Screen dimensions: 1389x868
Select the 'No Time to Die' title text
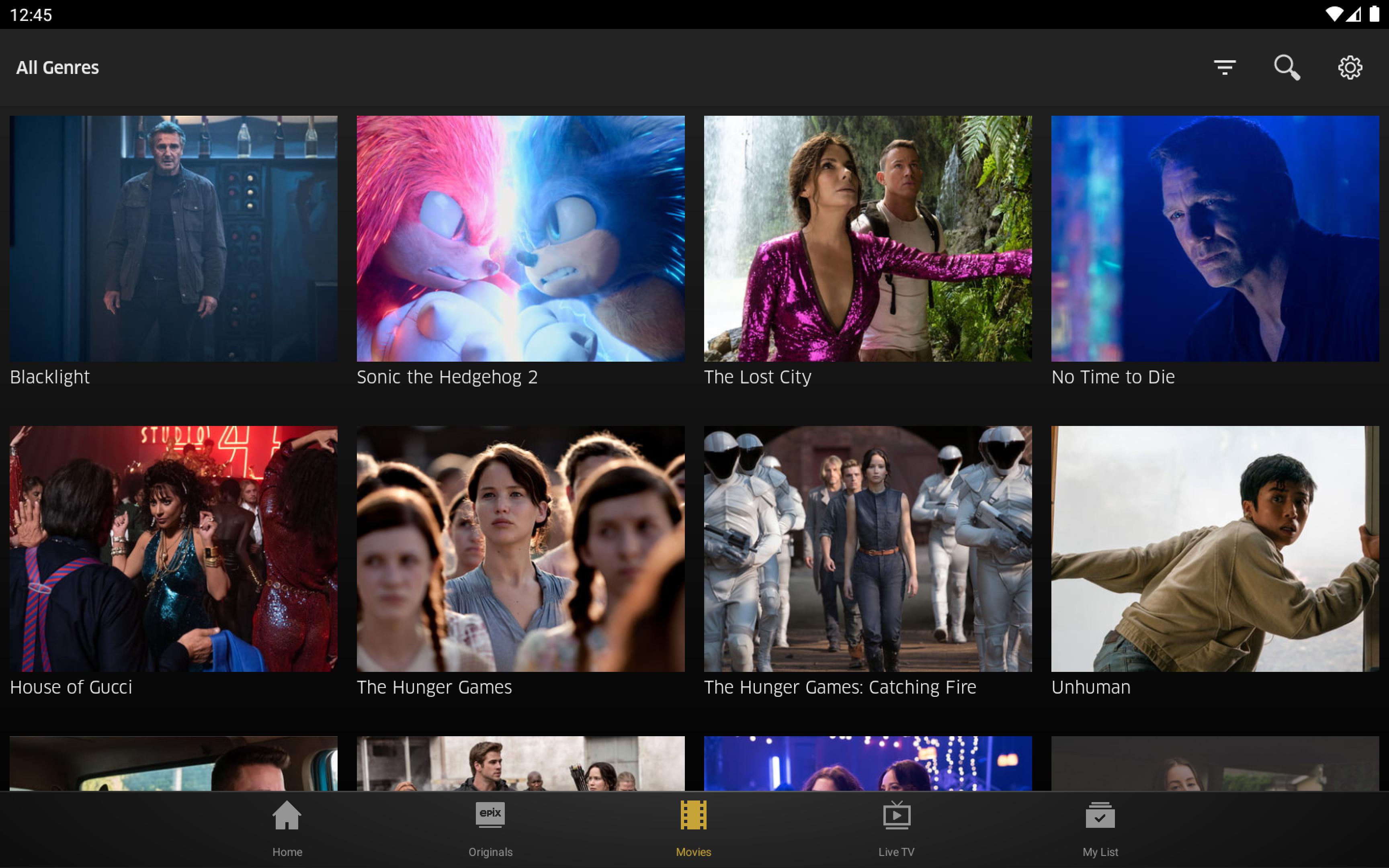point(1113,377)
